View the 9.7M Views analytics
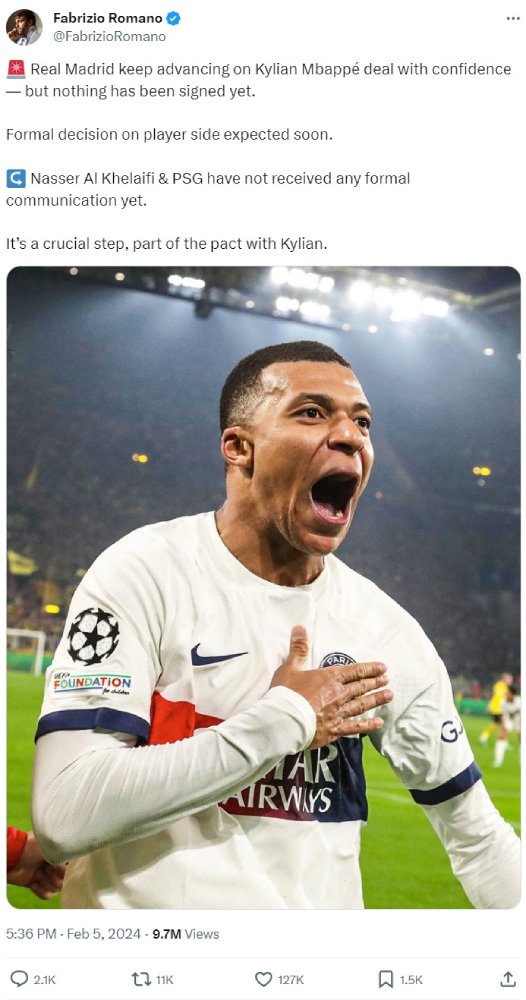Image resolution: width=526 pixels, height=1000 pixels. 186,934
